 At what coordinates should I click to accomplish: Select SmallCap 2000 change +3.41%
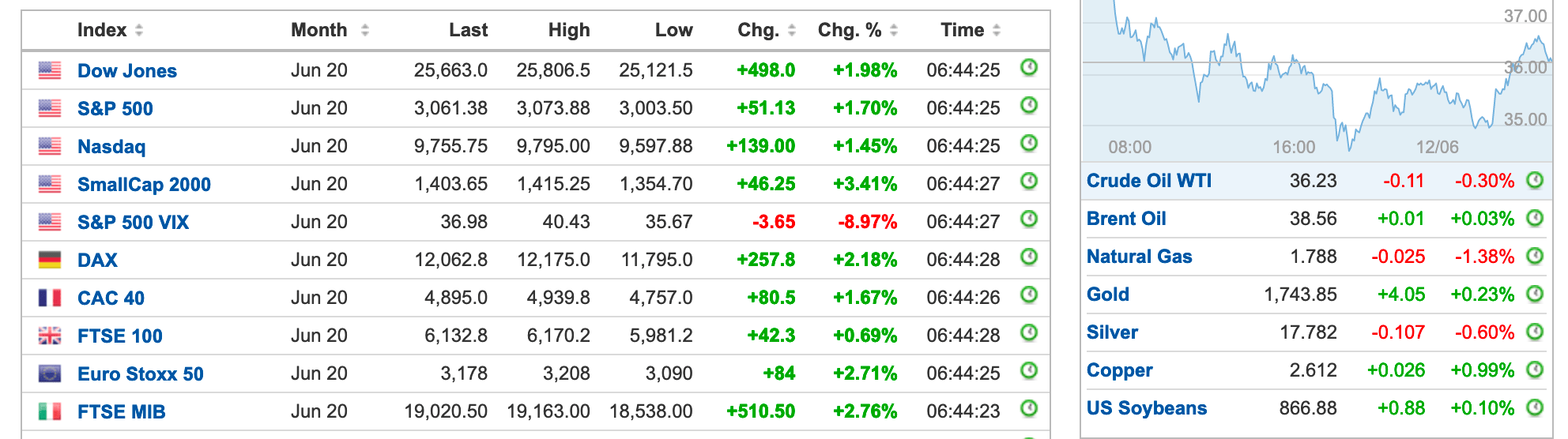click(865, 184)
